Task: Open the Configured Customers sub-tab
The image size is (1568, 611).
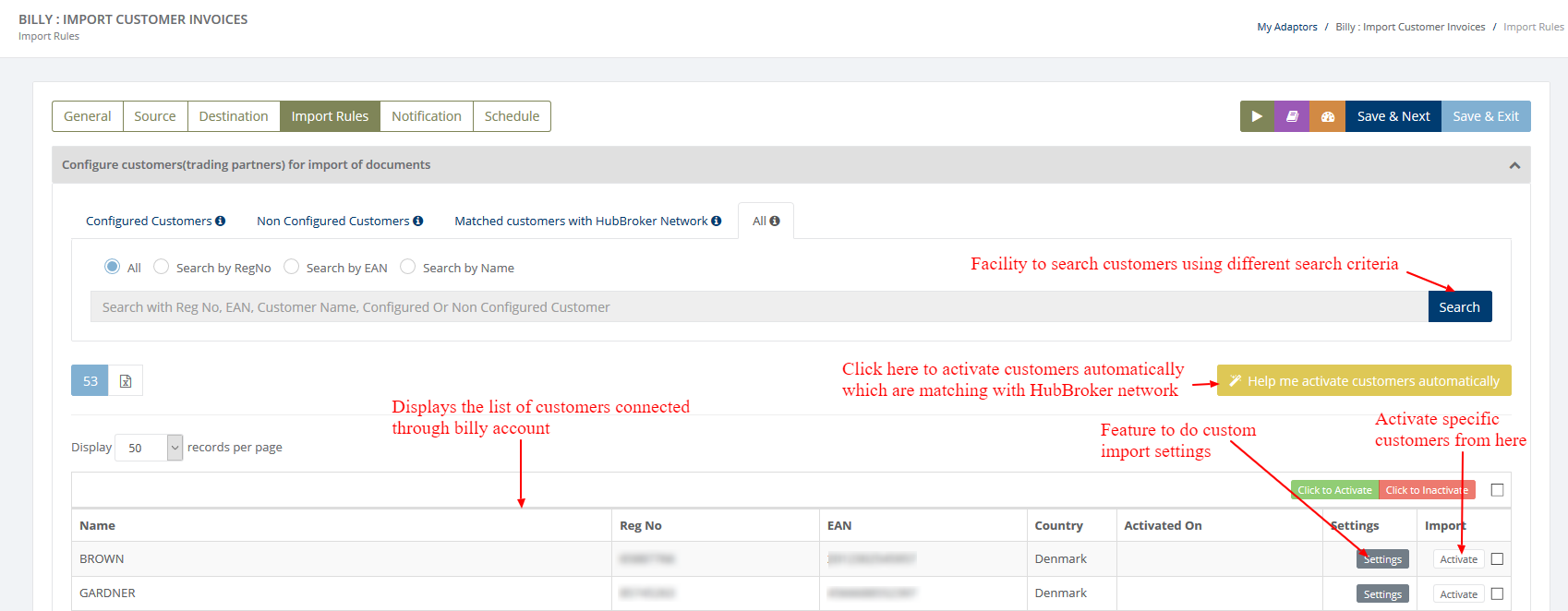Action: point(155,221)
